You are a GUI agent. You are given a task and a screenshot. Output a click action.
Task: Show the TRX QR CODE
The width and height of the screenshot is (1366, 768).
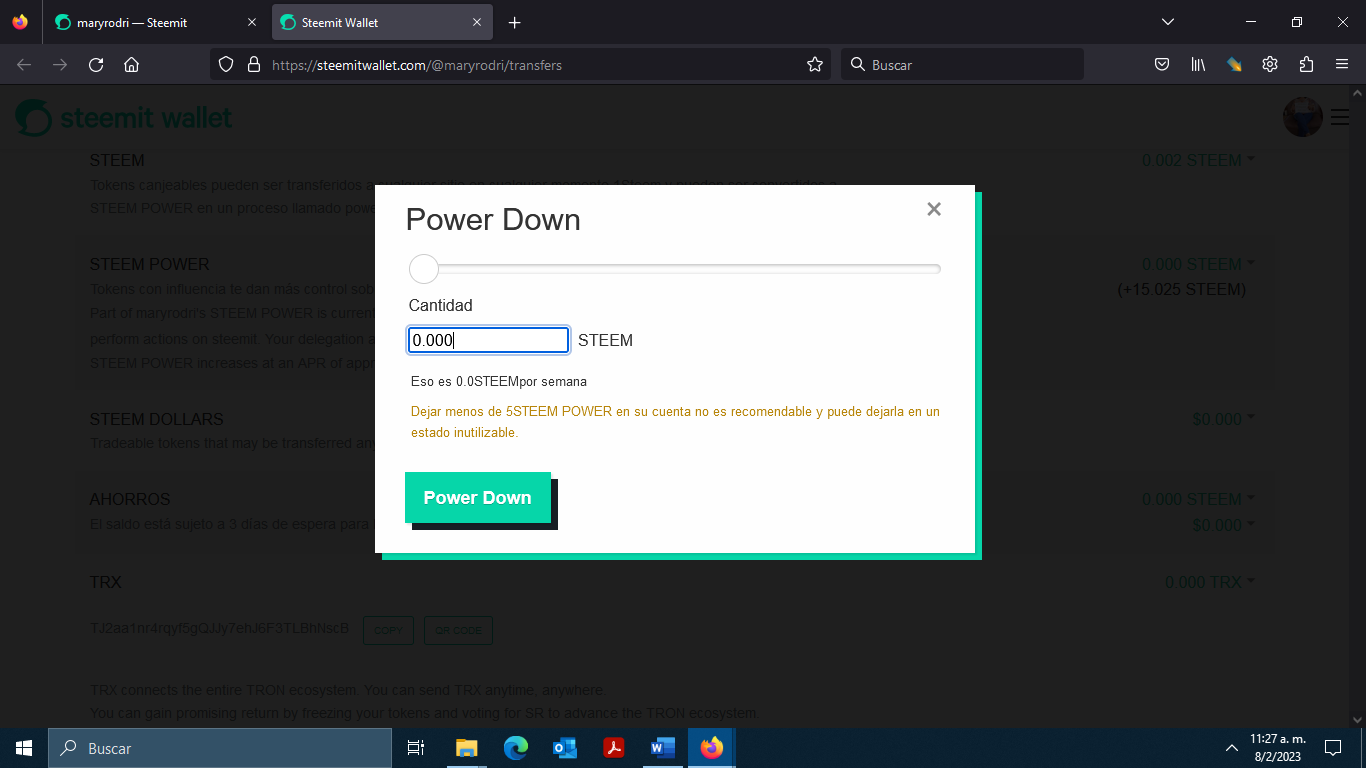click(458, 630)
